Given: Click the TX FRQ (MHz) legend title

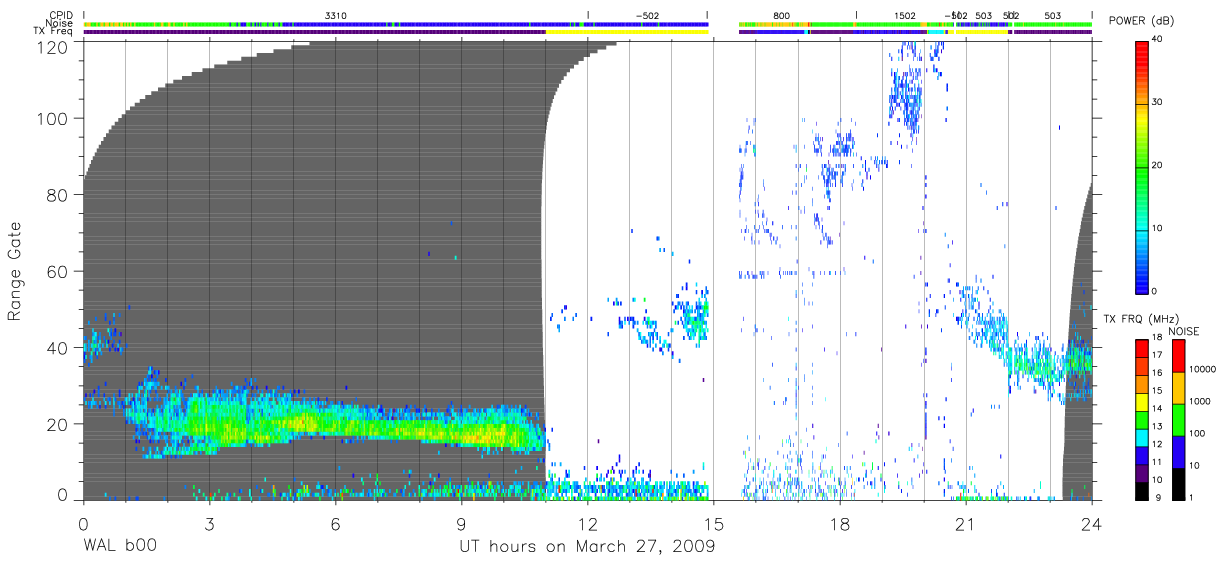Looking at the screenshot, I should (1142, 318).
